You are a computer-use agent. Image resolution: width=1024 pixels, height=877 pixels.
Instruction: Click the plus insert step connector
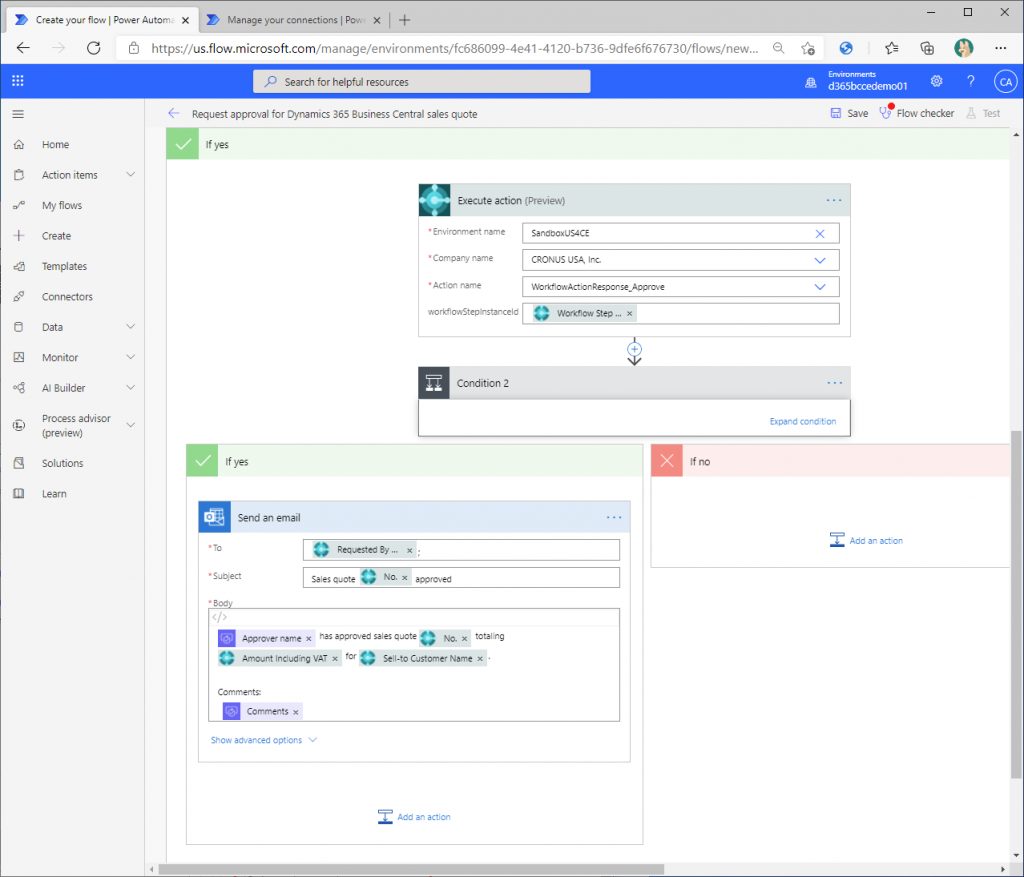tap(634, 350)
